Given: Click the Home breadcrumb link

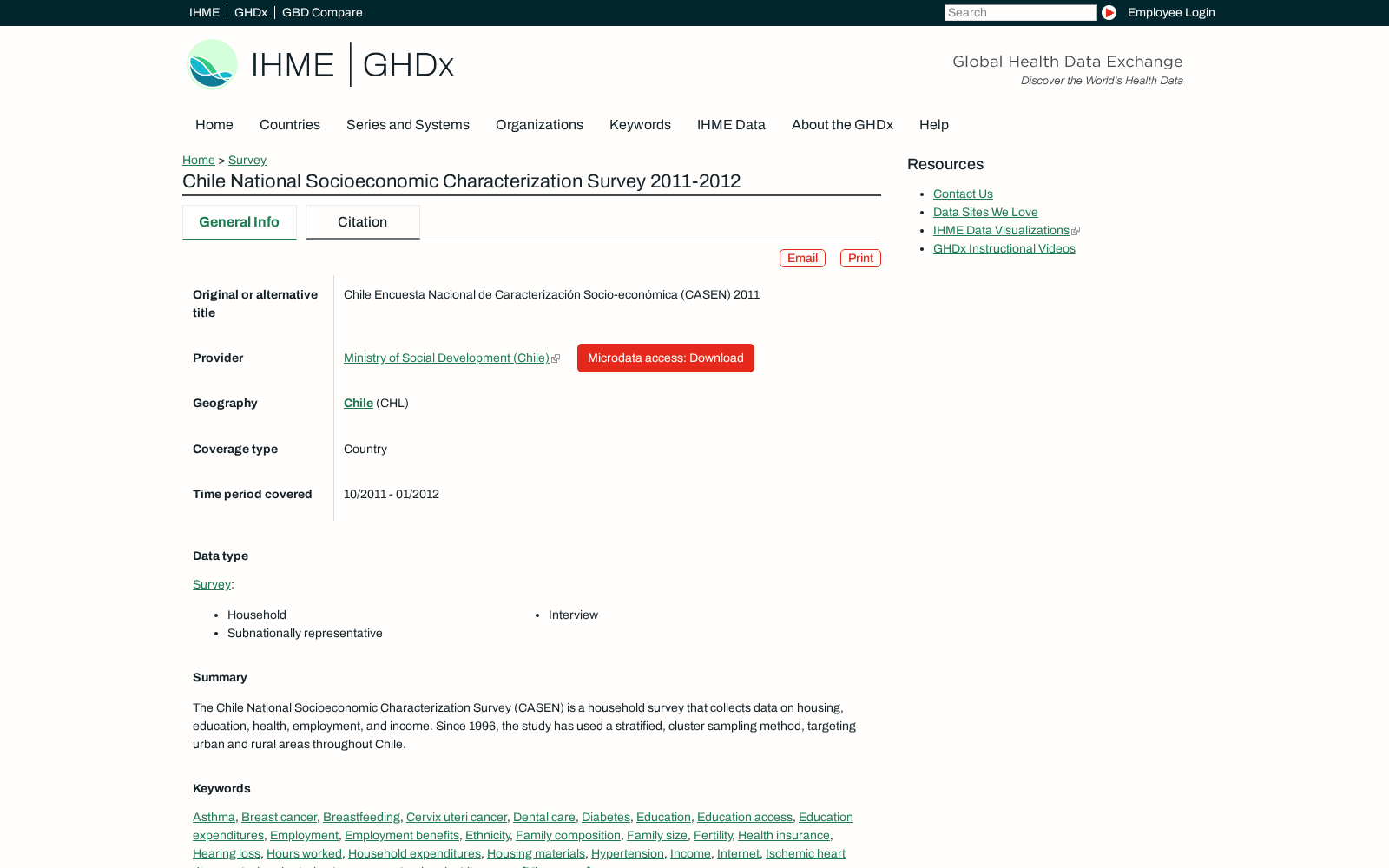Looking at the screenshot, I should coord(199,160).
